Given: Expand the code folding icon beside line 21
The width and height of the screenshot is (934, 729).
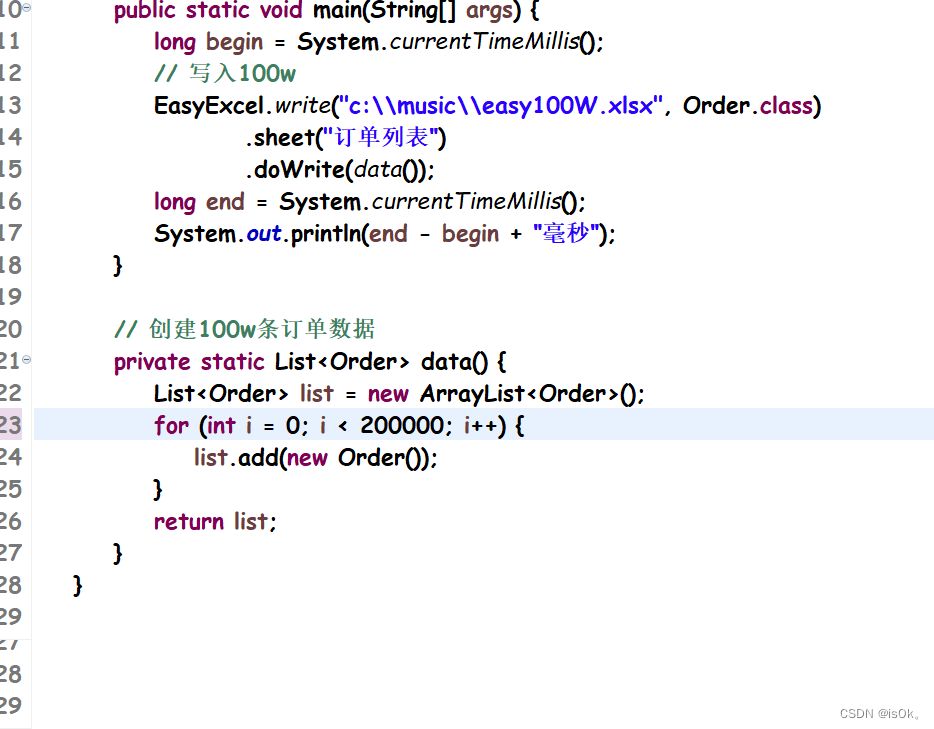Looking at the screenshot, I should [28, 357].
